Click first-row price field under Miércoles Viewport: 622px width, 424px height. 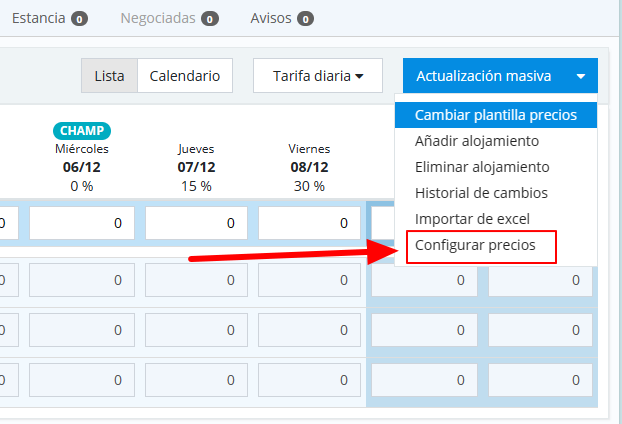click(82, 224)
